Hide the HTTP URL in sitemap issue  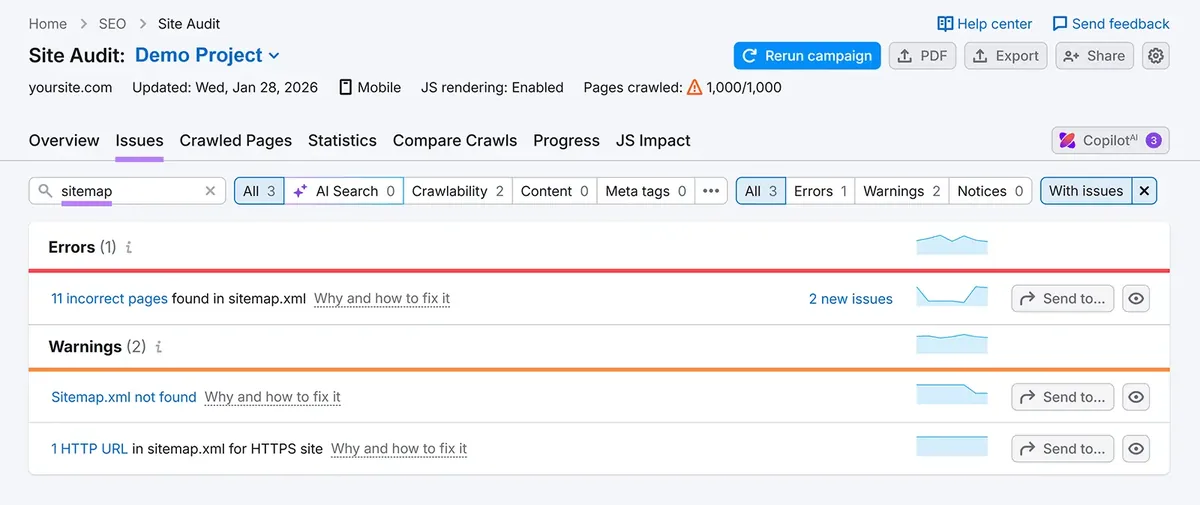(1136, 449)
